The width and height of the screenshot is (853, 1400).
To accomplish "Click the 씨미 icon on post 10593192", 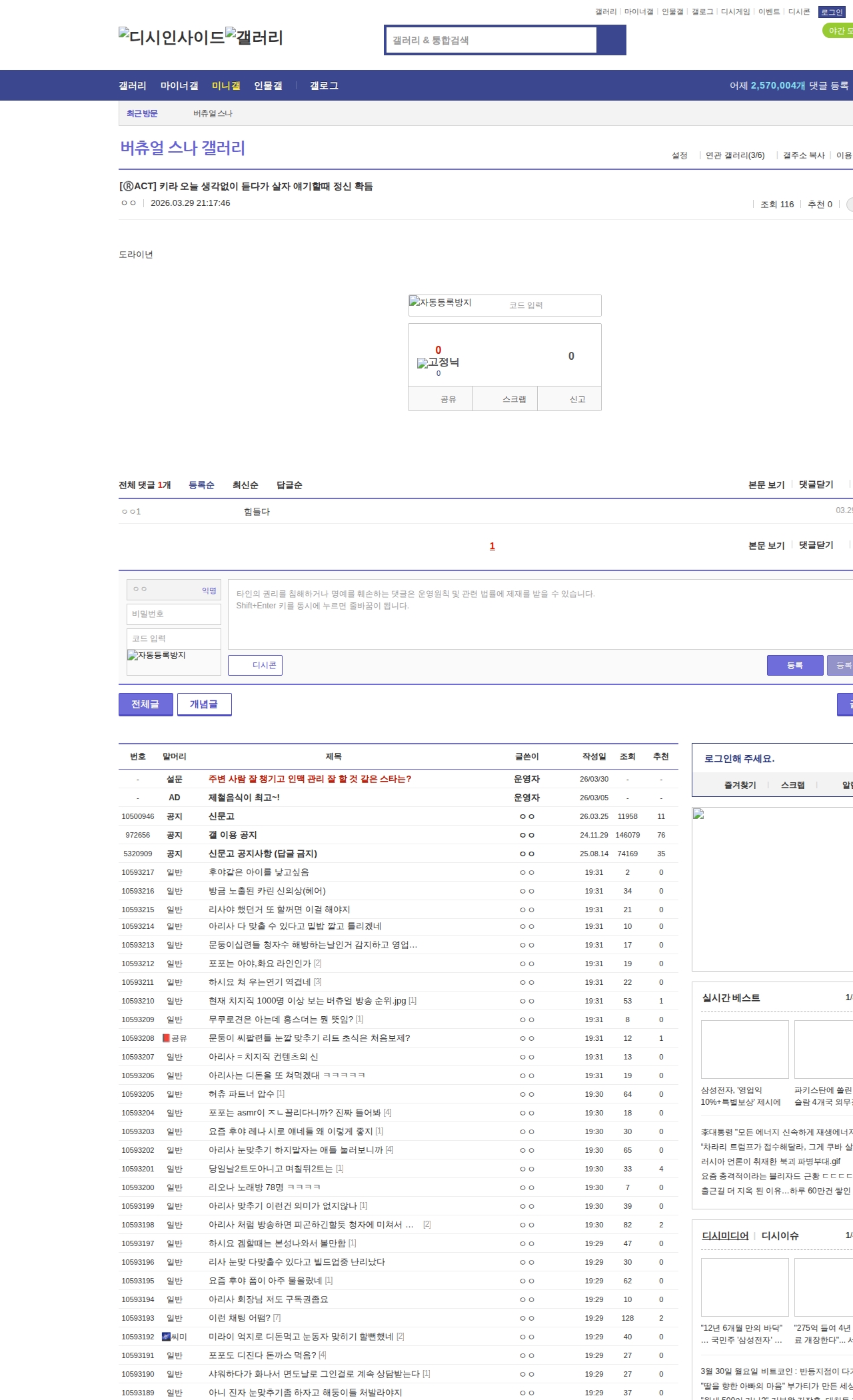I will tap(166, 1337).
